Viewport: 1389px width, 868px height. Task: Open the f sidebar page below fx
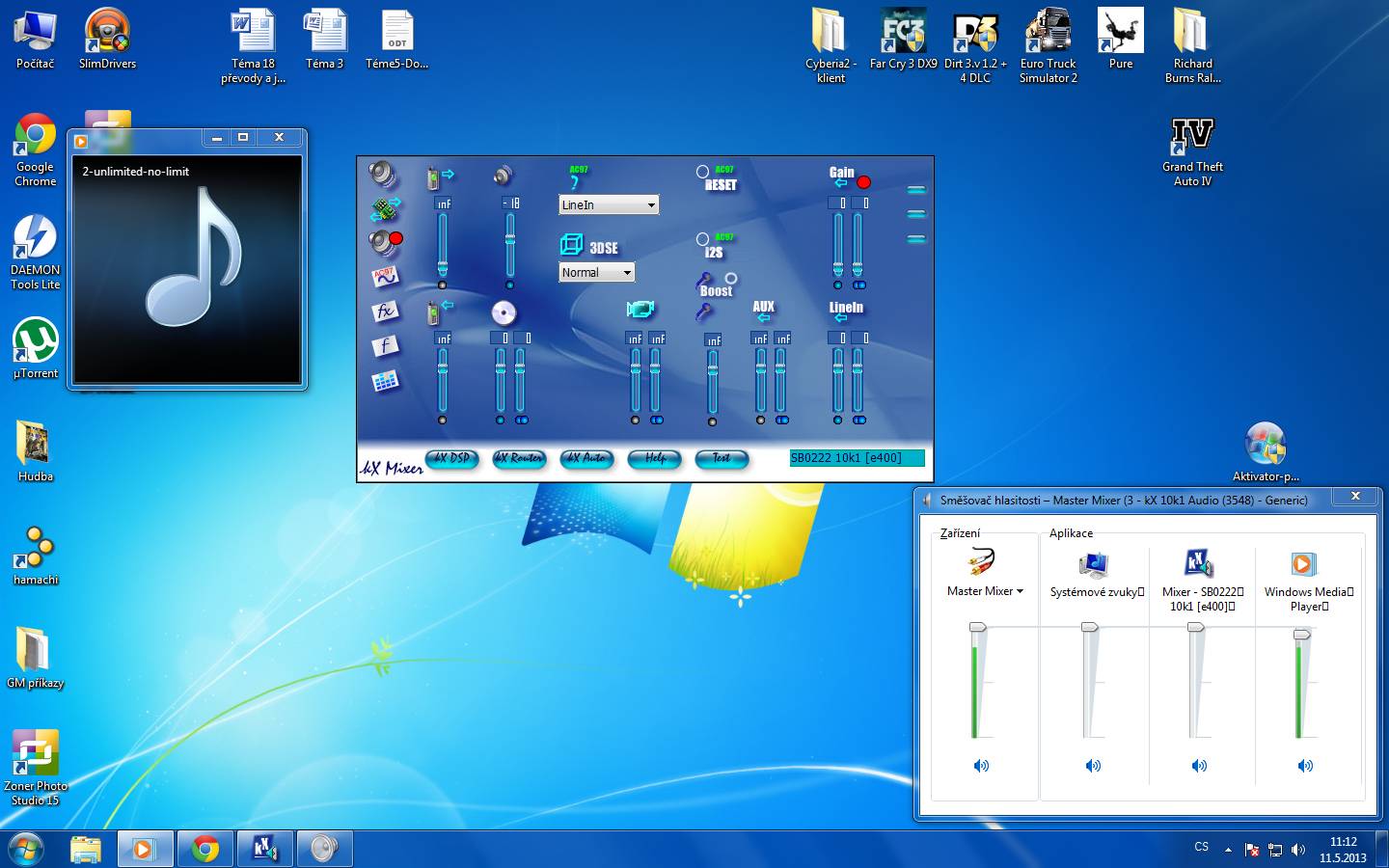pos(385,345)
